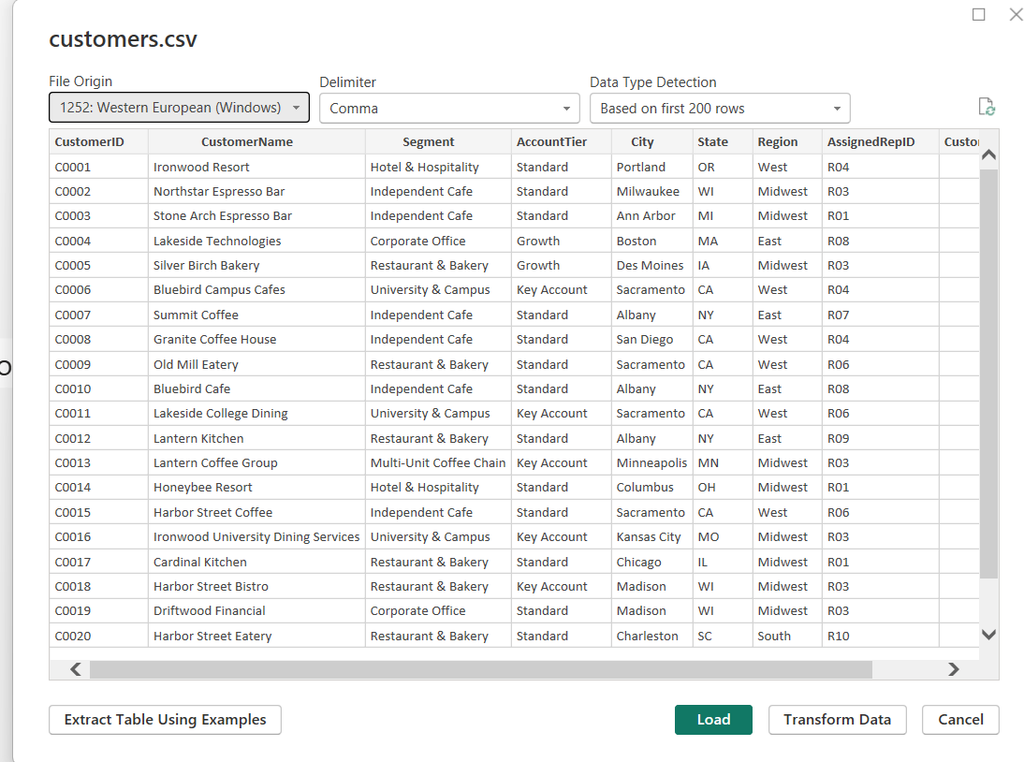Image resolution: width=1024 pixels, height=762 pixels.
Task: Select the Ann Arbor city cell
Action: coord(652,216)
